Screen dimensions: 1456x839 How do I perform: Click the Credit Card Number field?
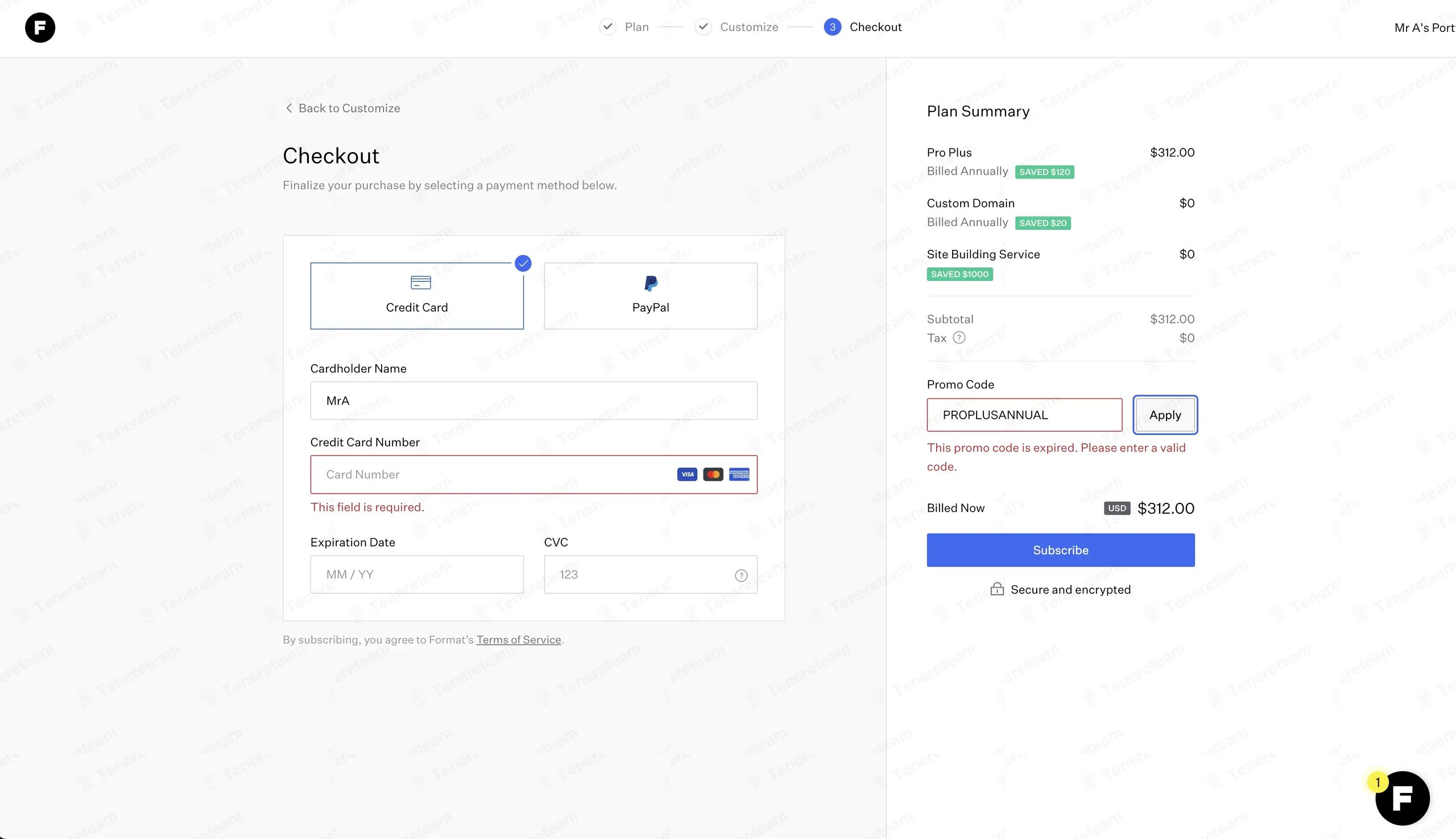[533, 474]
